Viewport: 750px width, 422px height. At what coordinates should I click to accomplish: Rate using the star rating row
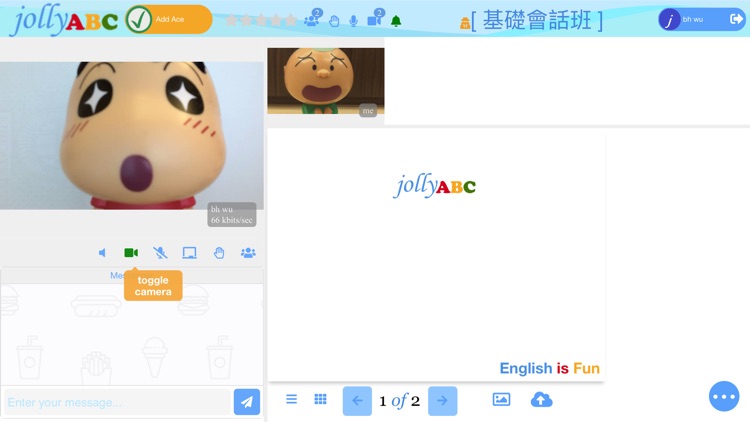261,21
